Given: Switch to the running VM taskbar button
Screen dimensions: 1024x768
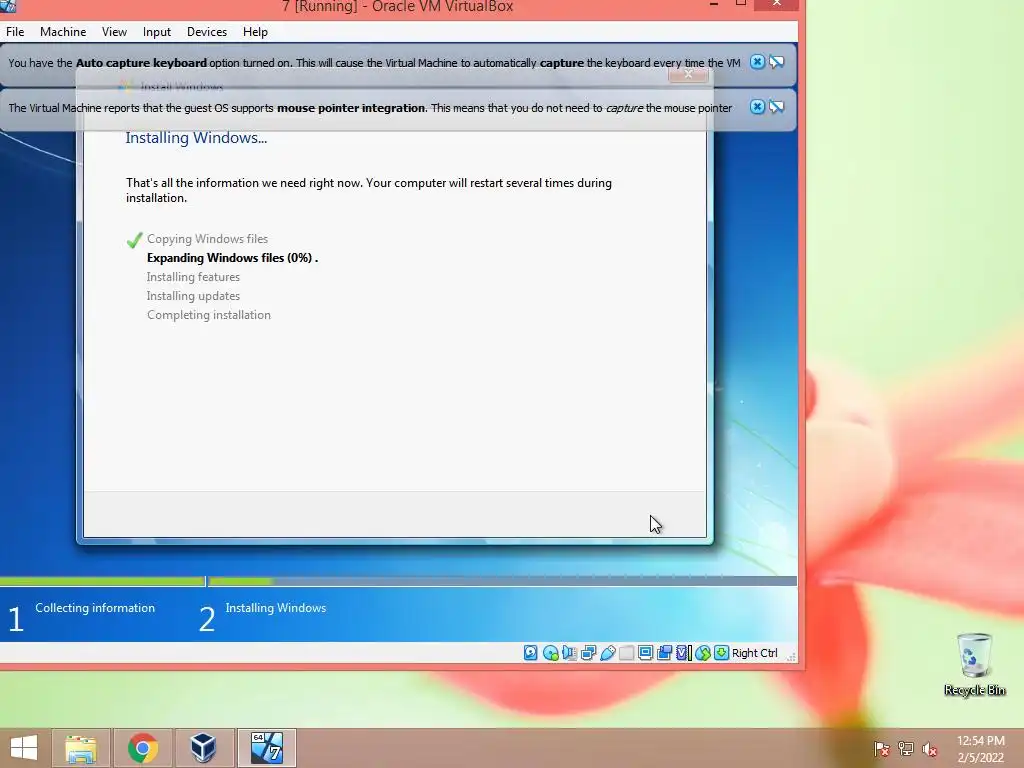Looking at the screenshot, I should click(266, 748).
